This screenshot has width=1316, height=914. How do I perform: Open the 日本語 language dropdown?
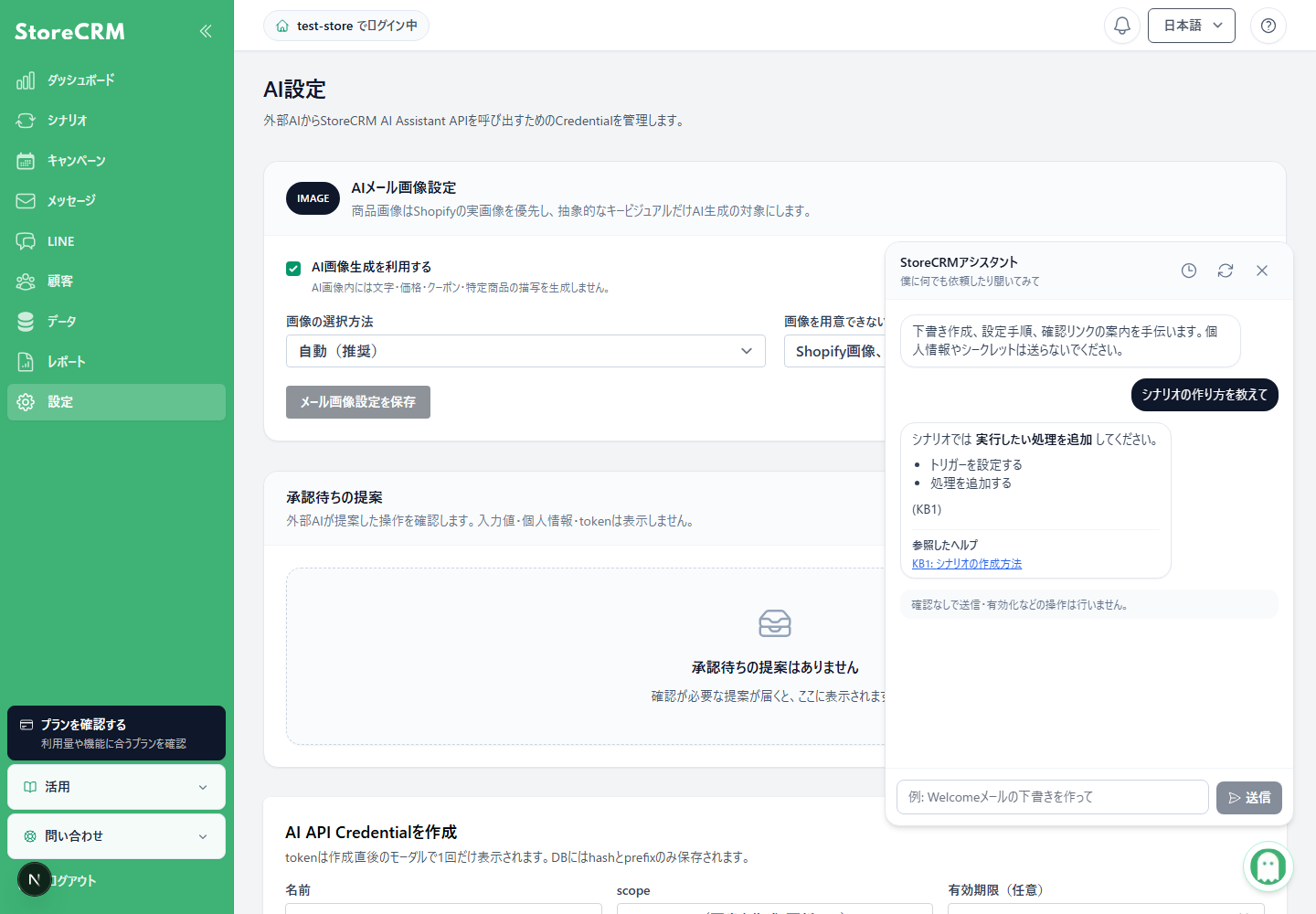[1192, 26]
